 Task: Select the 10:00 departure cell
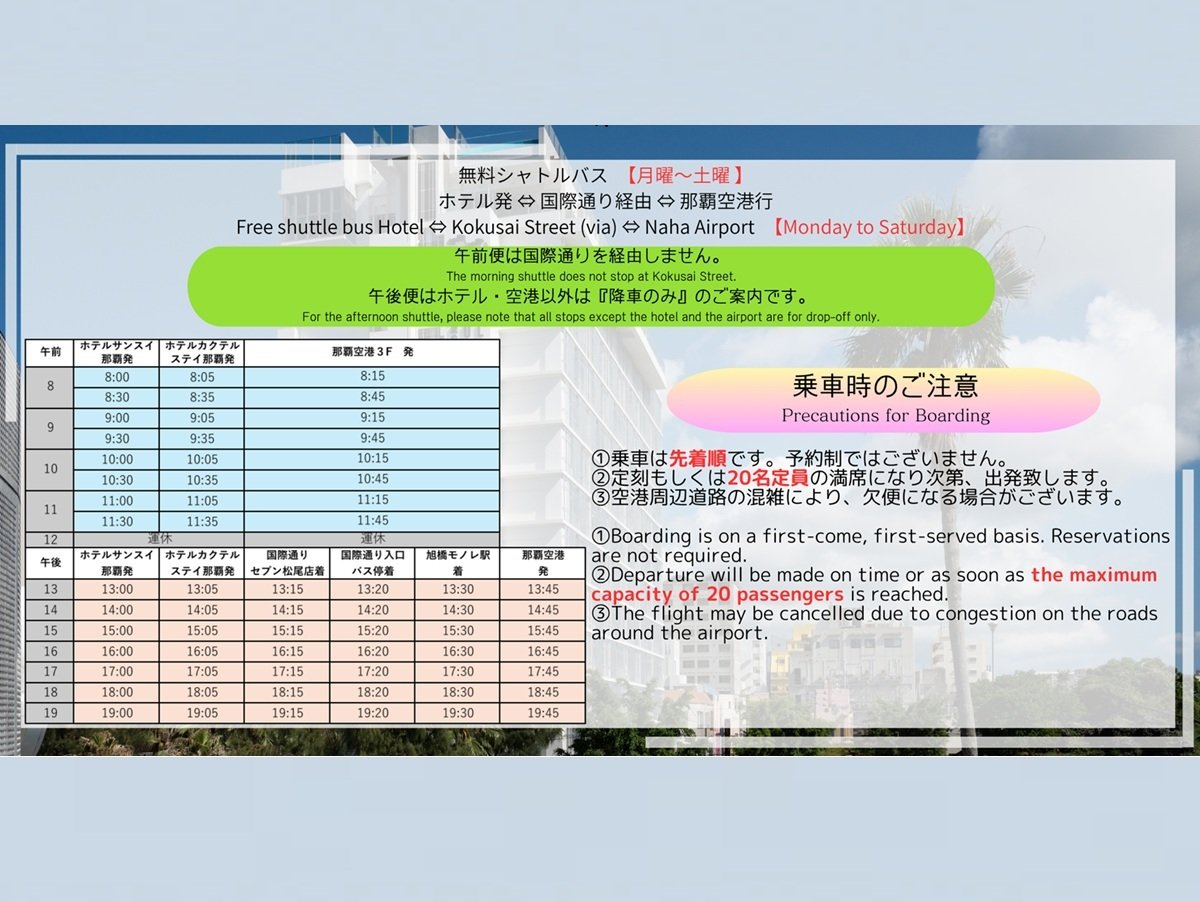(117, 459)
